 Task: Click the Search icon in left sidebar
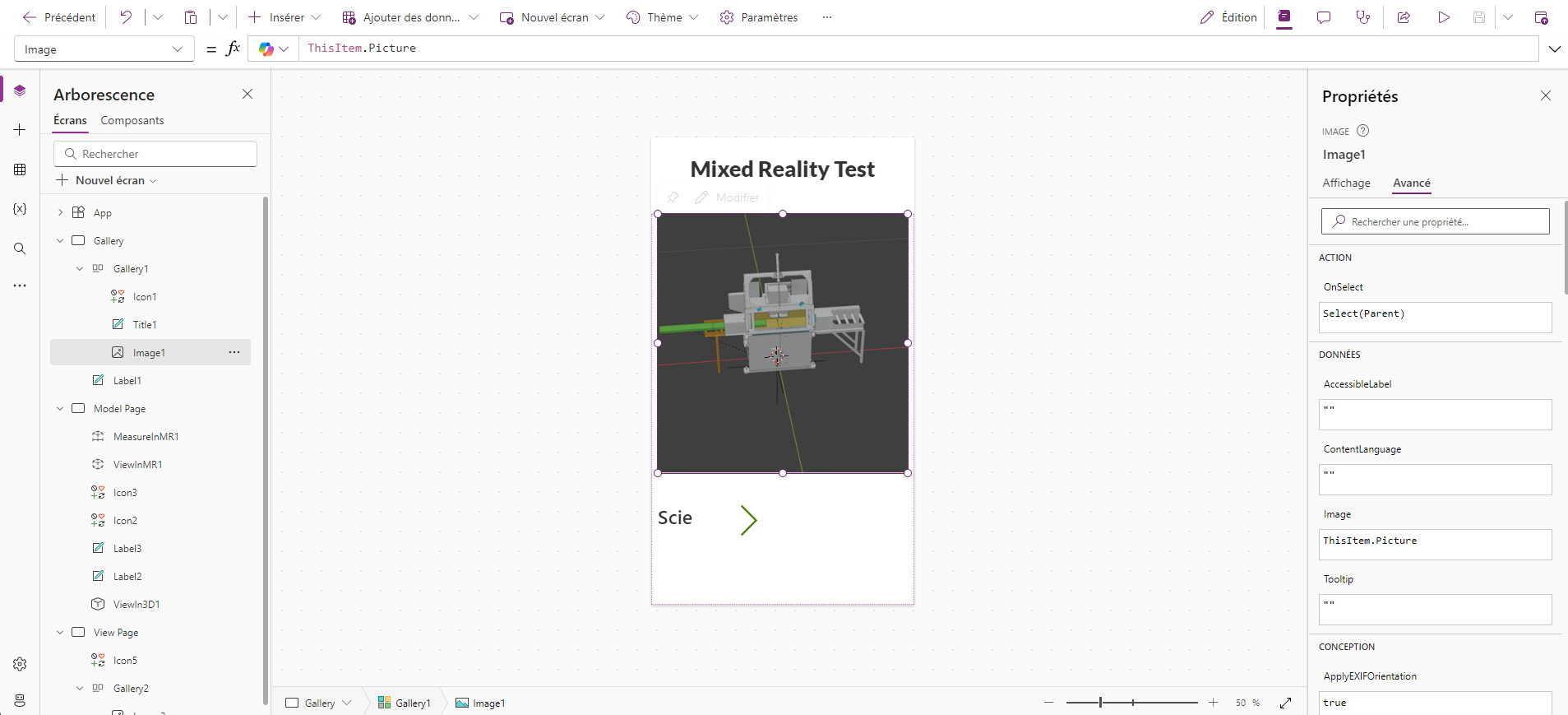click(x=20, y=248)
